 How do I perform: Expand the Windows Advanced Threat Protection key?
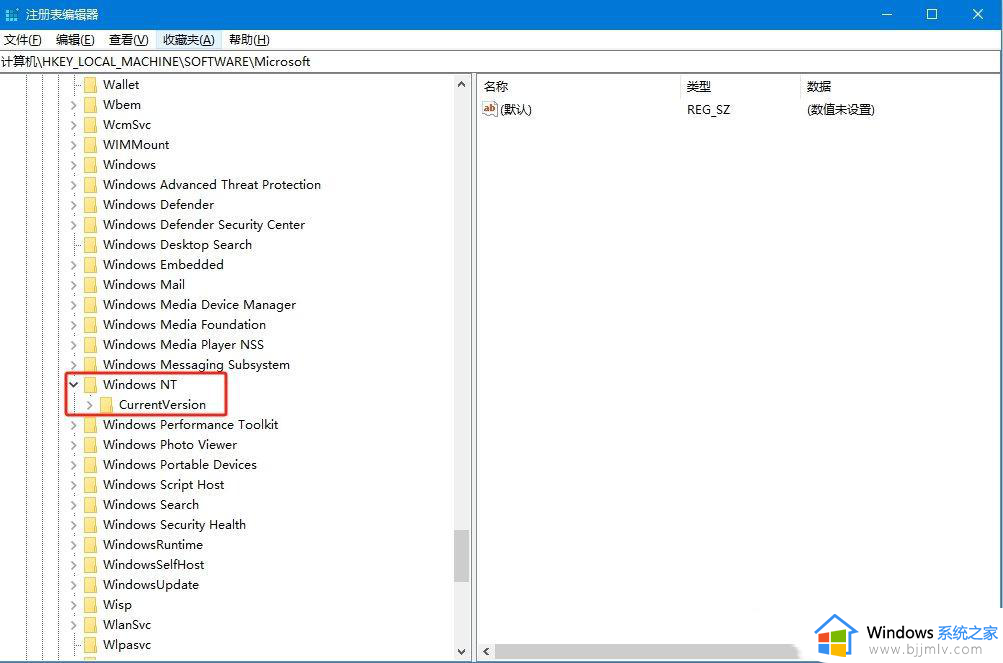(x=74, y=185)
